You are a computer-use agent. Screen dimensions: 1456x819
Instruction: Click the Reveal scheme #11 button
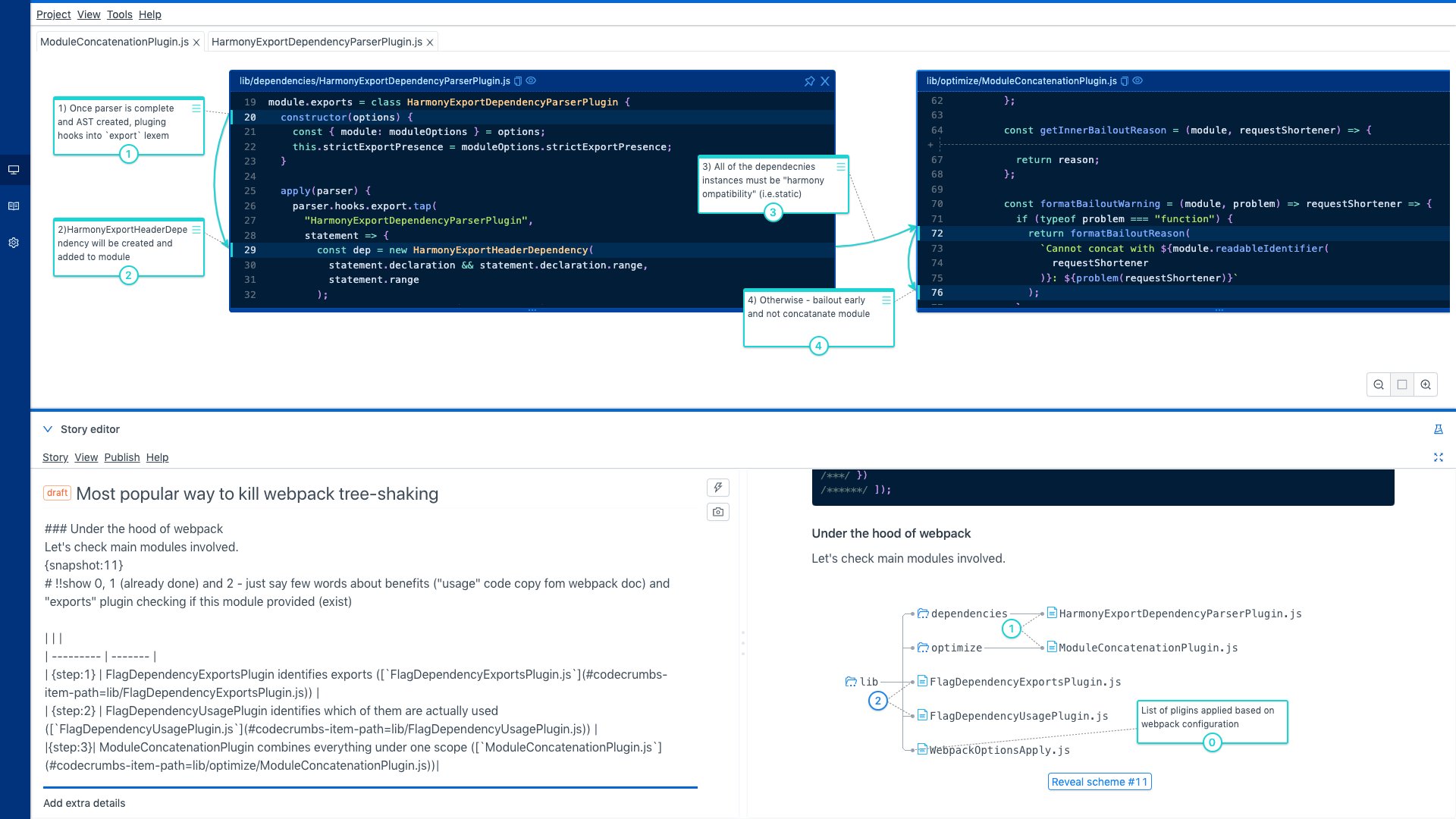tap(1099, 782)
